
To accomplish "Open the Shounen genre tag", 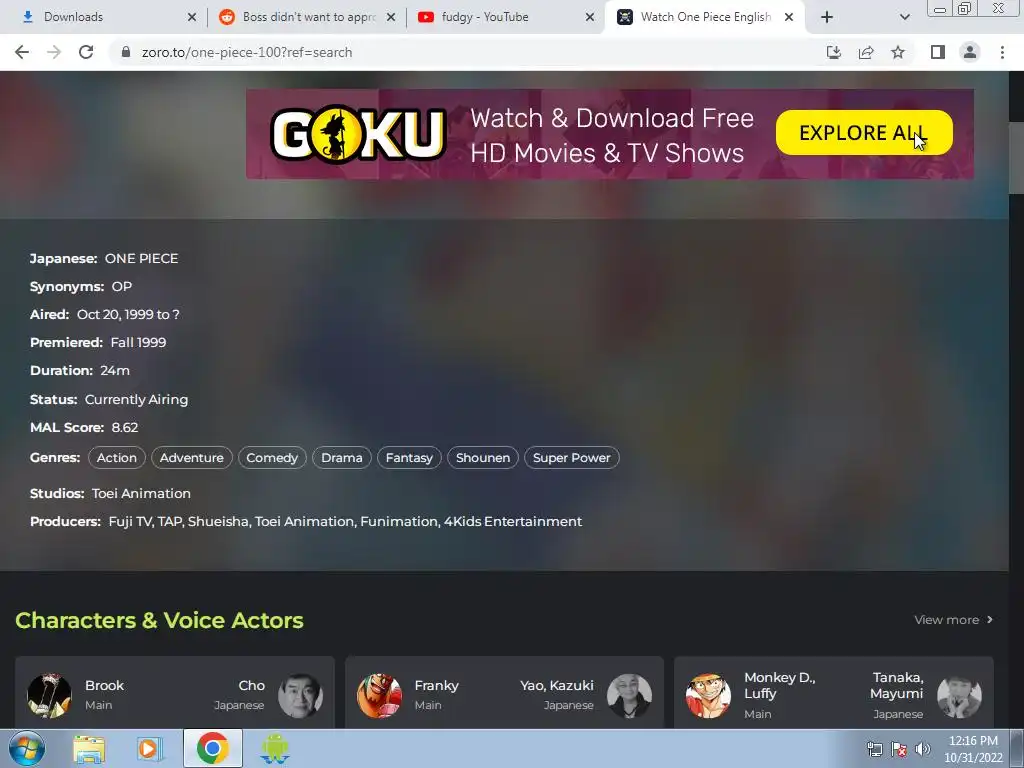I will [x=483, y=458].
